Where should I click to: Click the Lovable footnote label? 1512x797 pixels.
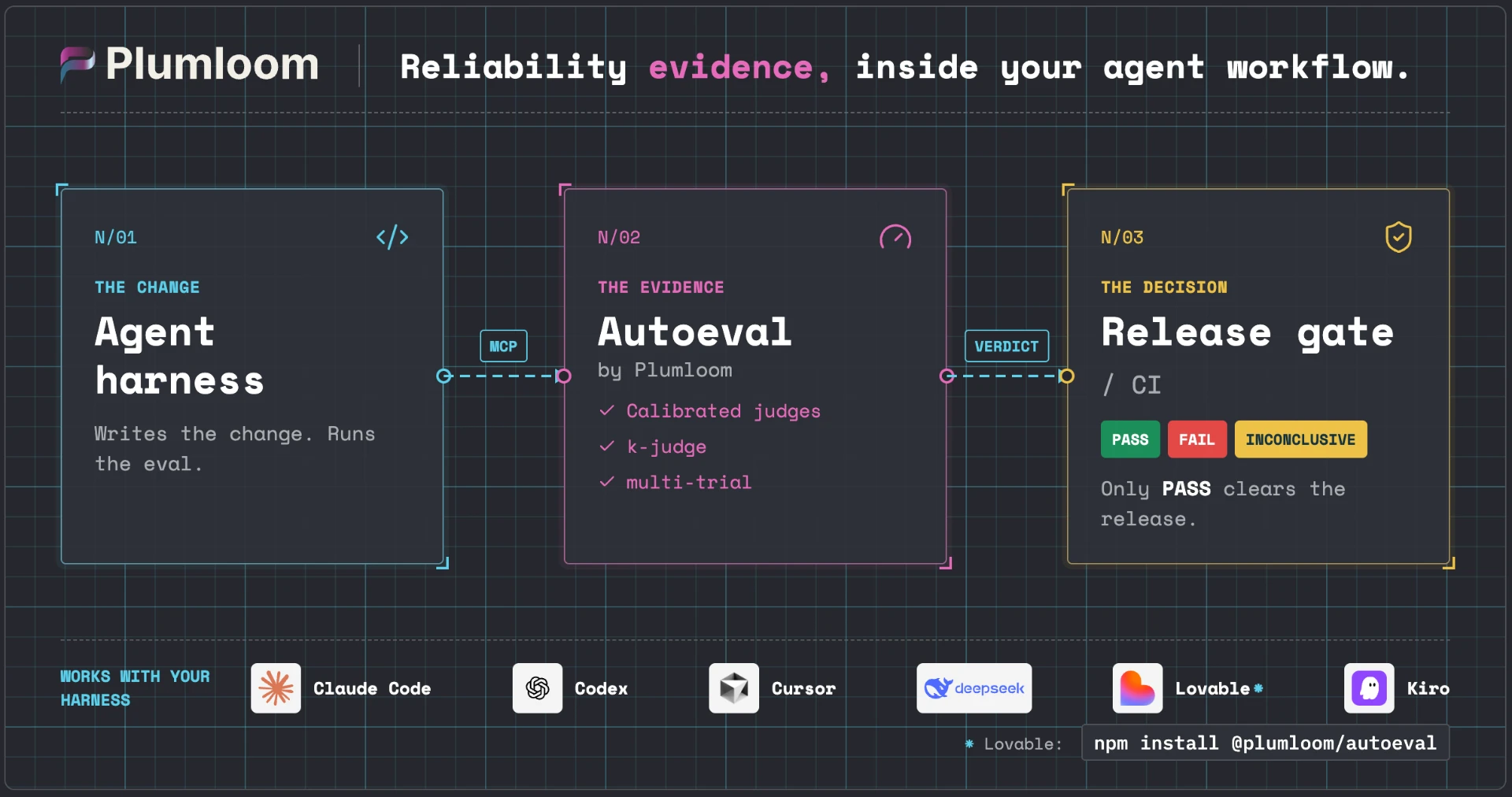1014,743
